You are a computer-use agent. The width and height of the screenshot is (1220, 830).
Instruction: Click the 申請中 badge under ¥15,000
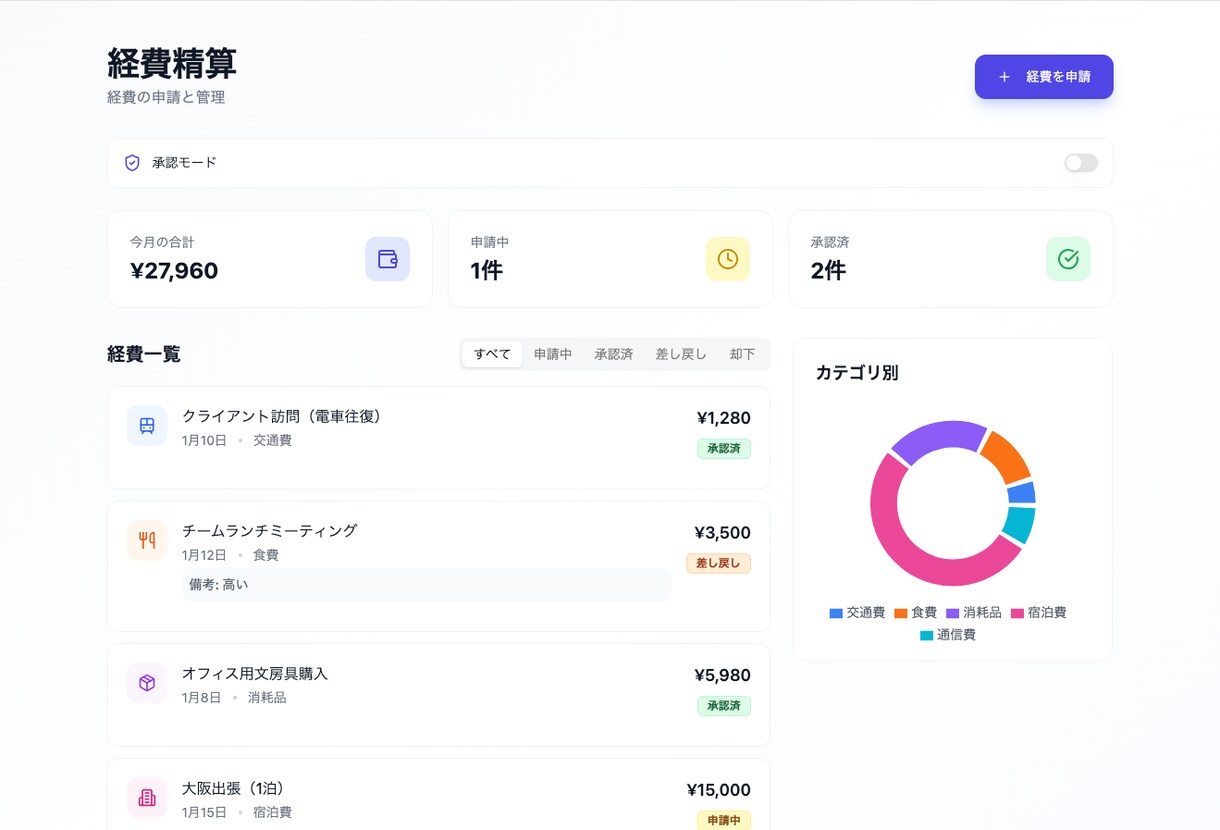[x=724, y=820]
